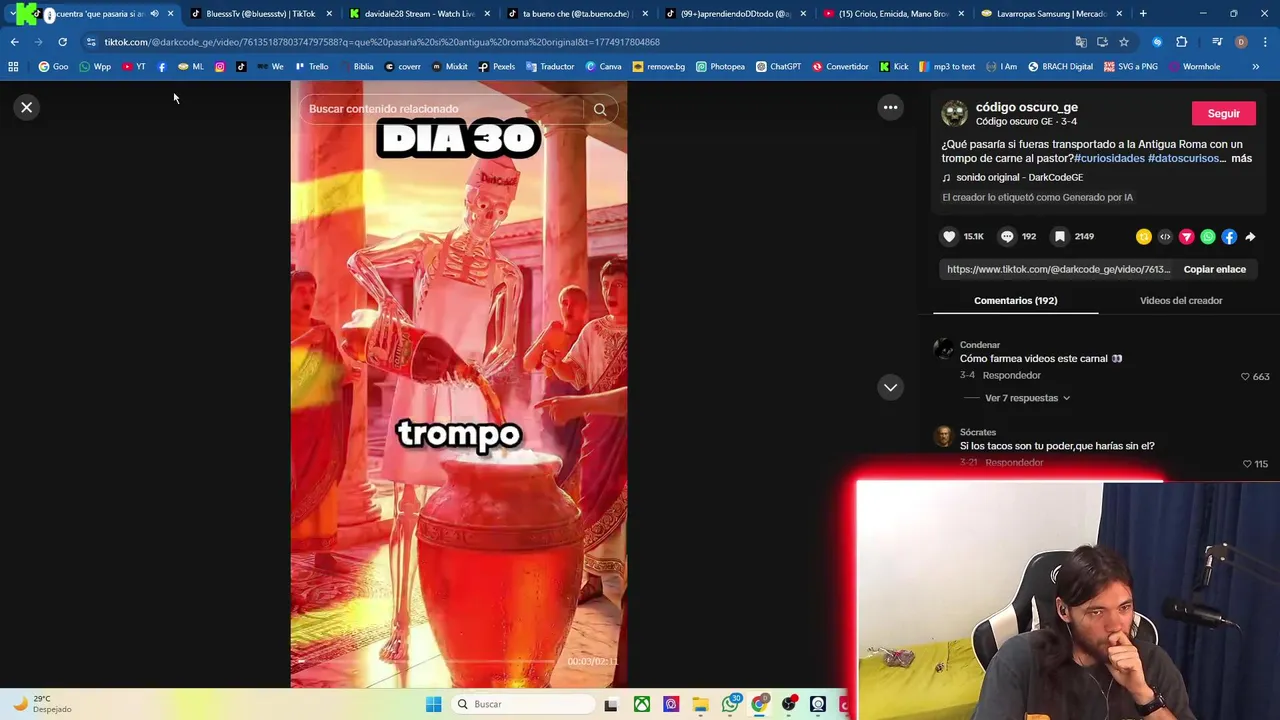Expand 'Ver 7 respuestas' under Condenar comment
The height and width of the screenshot is (720, 1280).
point(1027,398)
